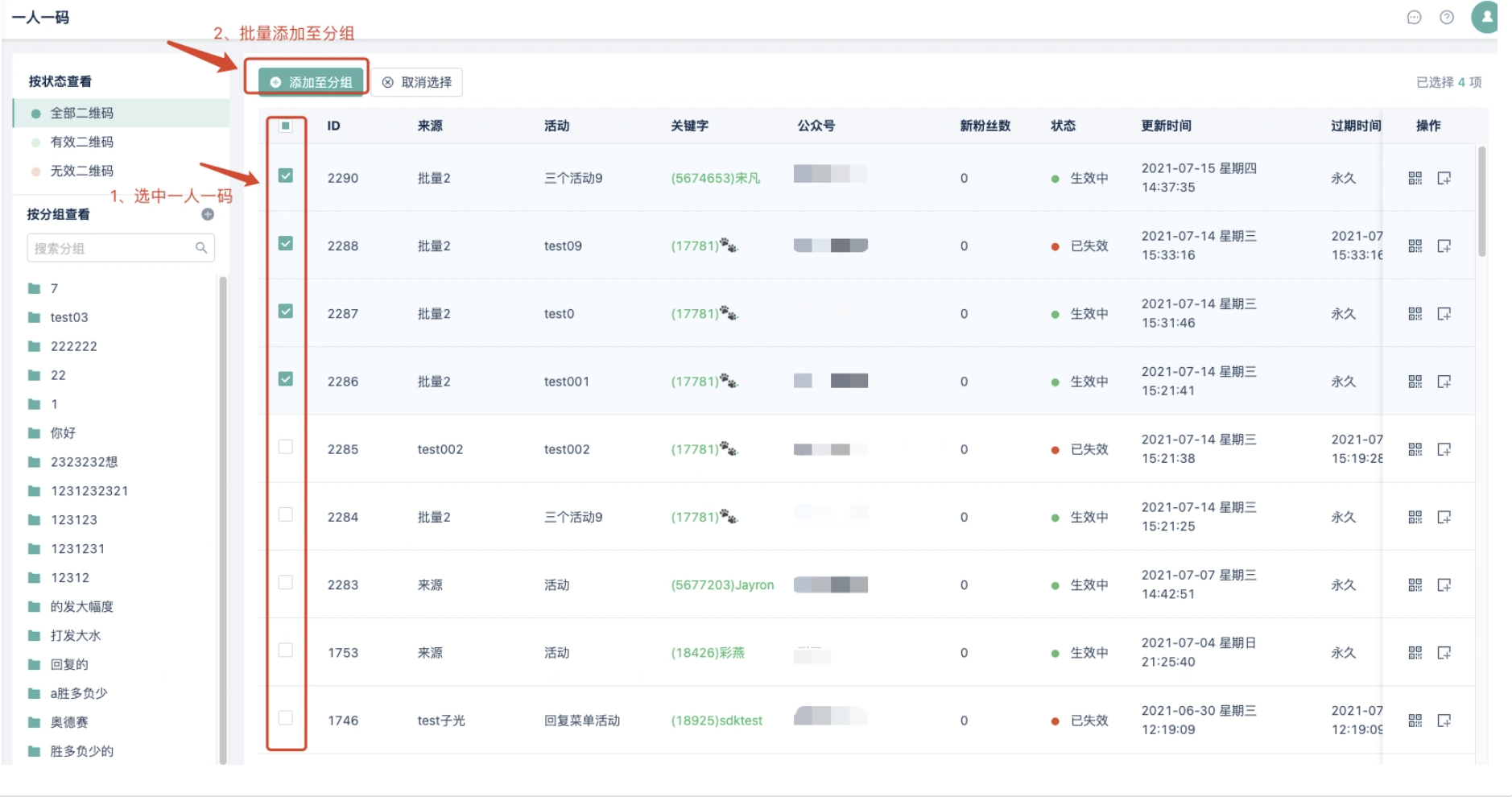Show QR code for row 2284
The image size is (1512, 797).
(1415, 517)
